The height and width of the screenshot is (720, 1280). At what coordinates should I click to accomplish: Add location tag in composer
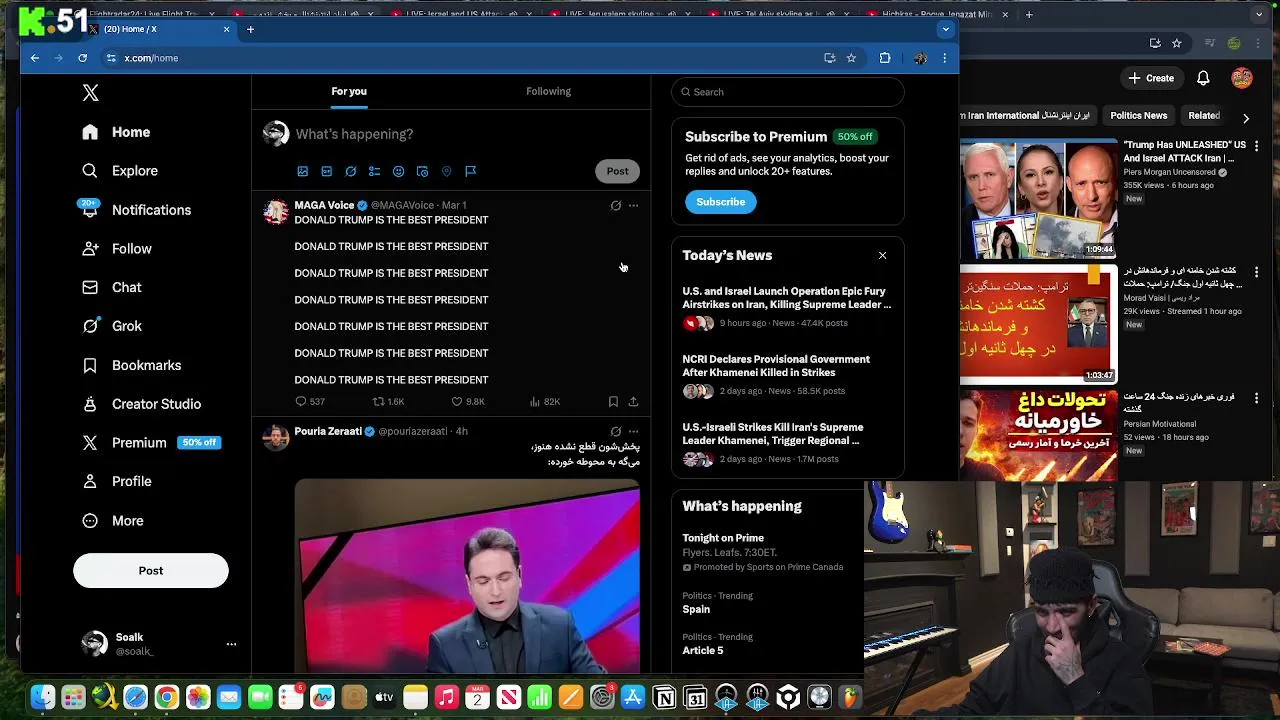click(x=446, y=171)
